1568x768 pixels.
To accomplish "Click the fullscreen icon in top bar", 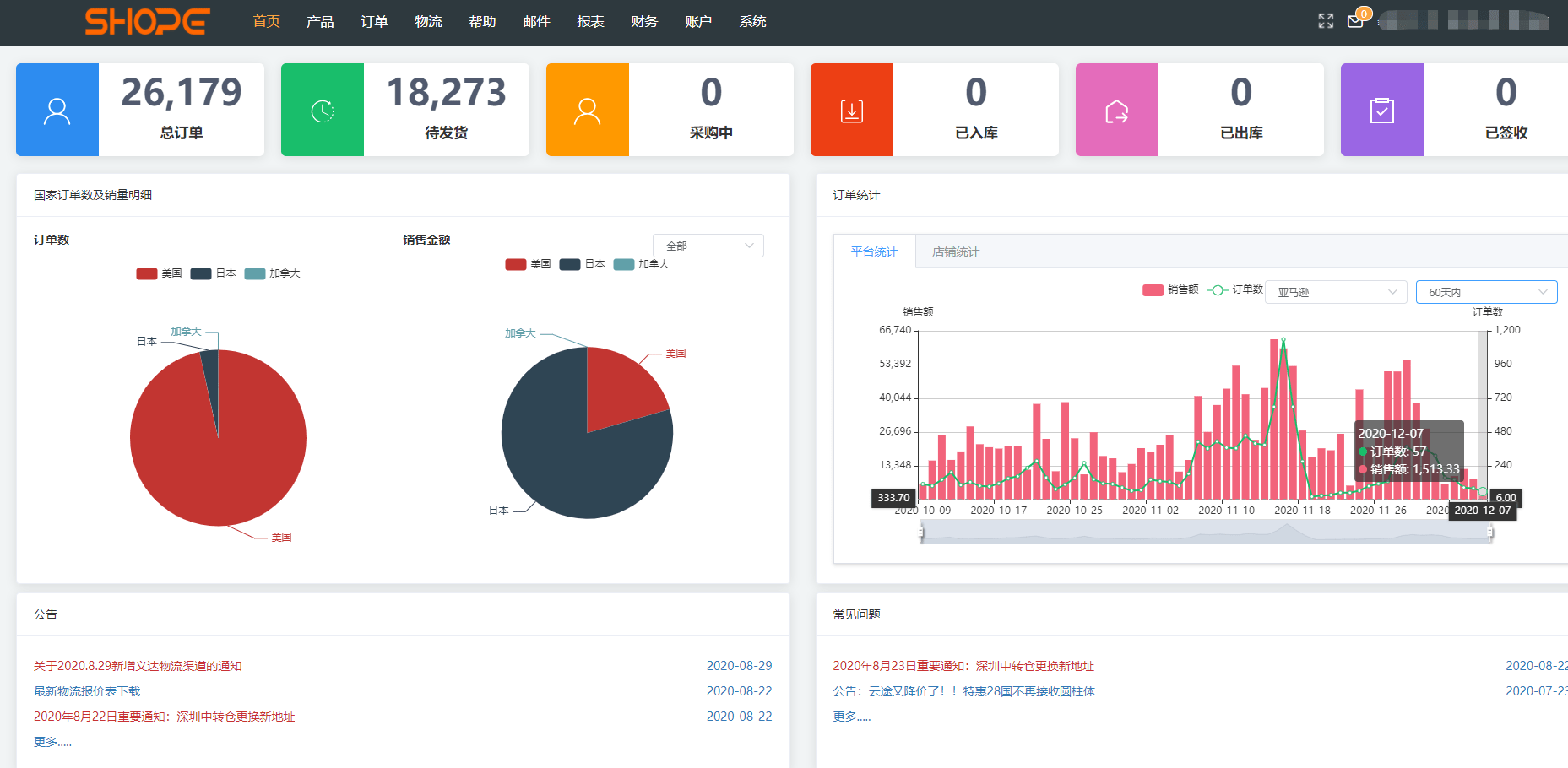I will tap(1325, 21).
